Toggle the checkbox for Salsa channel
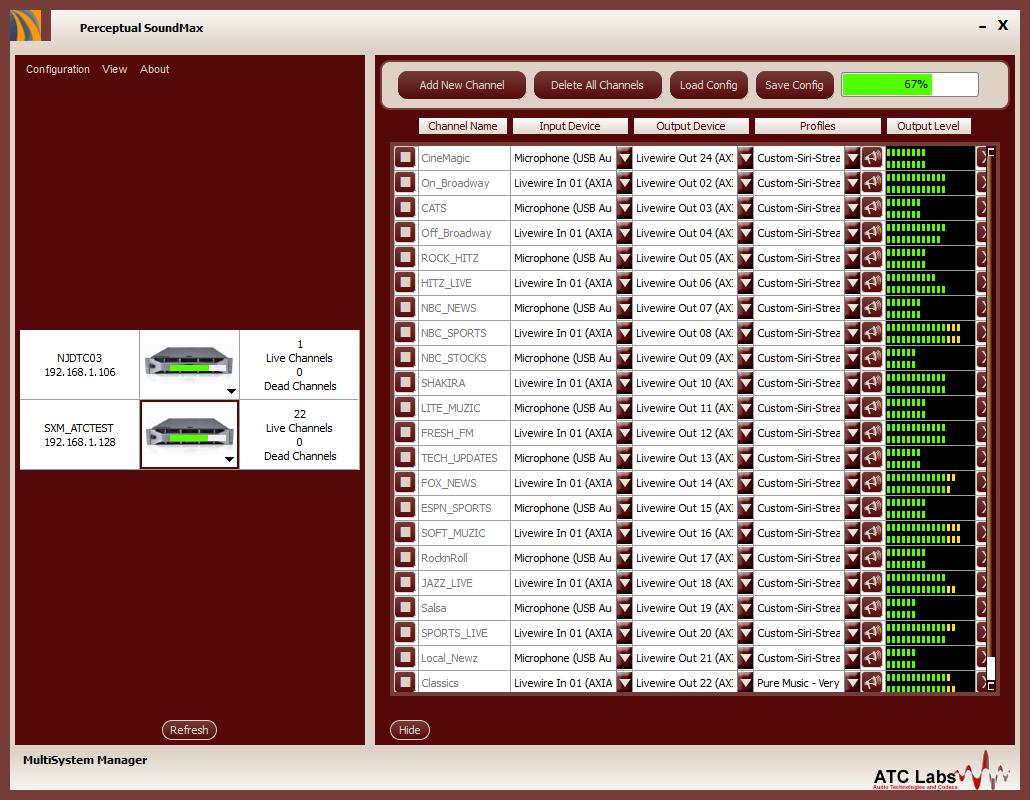The height and width of the screenshot is (800, 1030). pyautogui.click(x=405, y=607)
